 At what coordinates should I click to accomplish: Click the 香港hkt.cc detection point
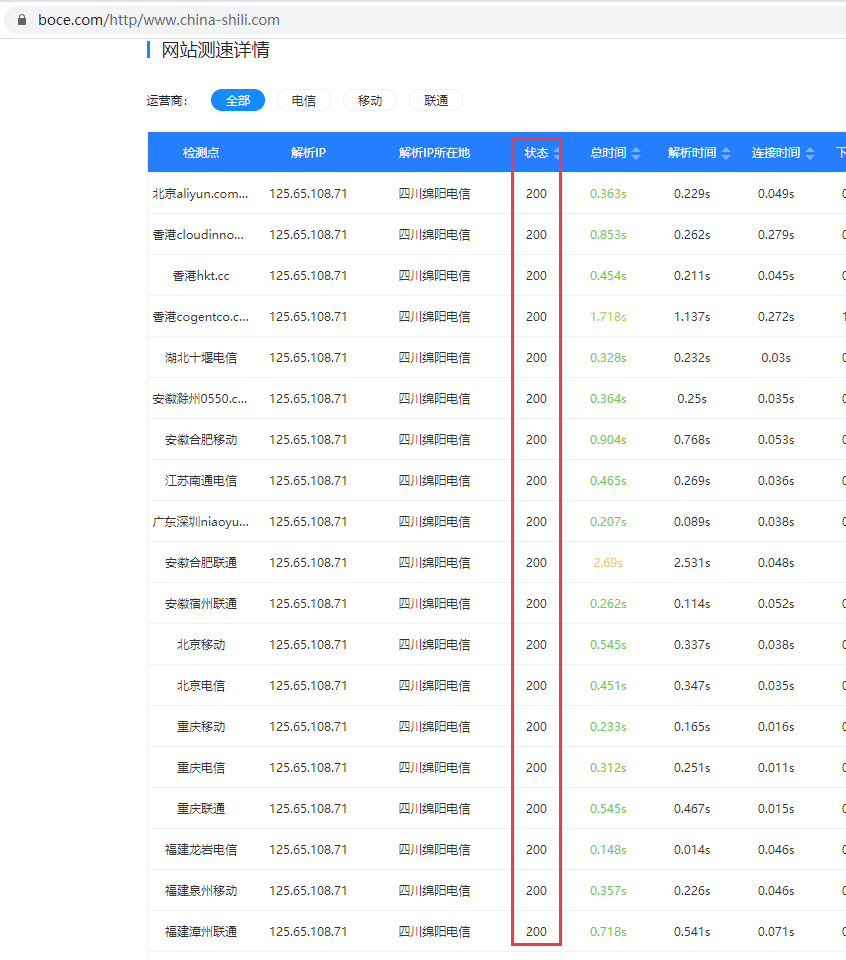click(x=201, y=276)
